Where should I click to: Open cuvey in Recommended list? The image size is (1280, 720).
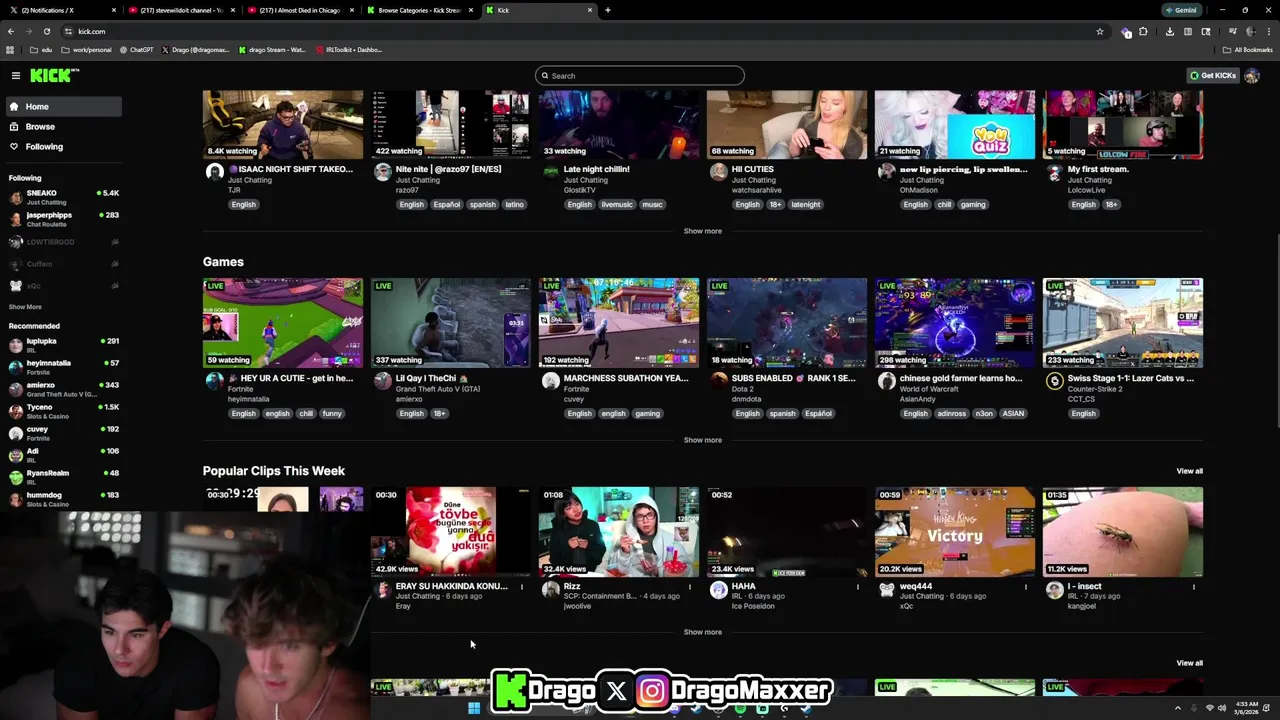pos(63,433)
